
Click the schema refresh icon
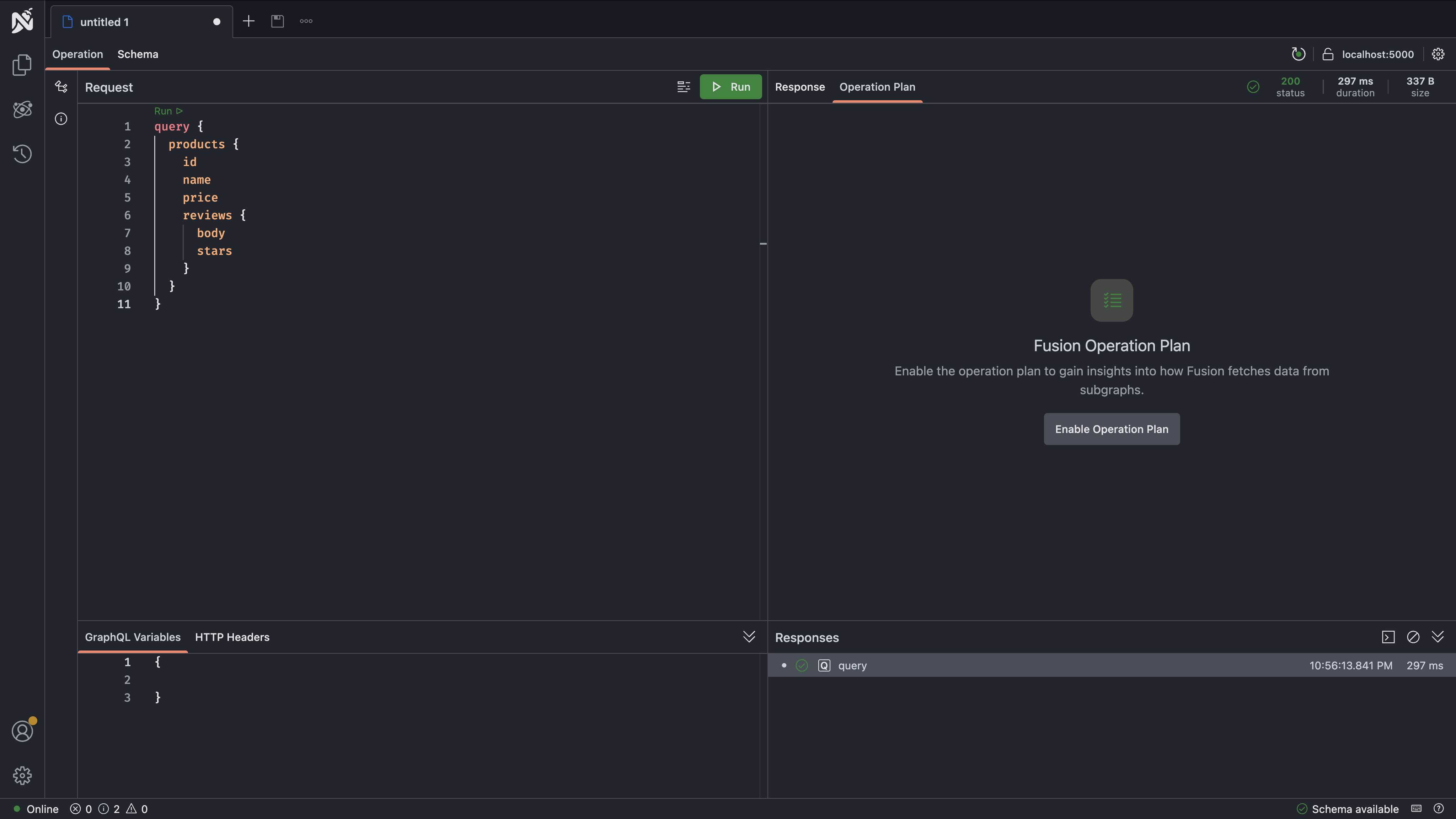[1298, 54]
